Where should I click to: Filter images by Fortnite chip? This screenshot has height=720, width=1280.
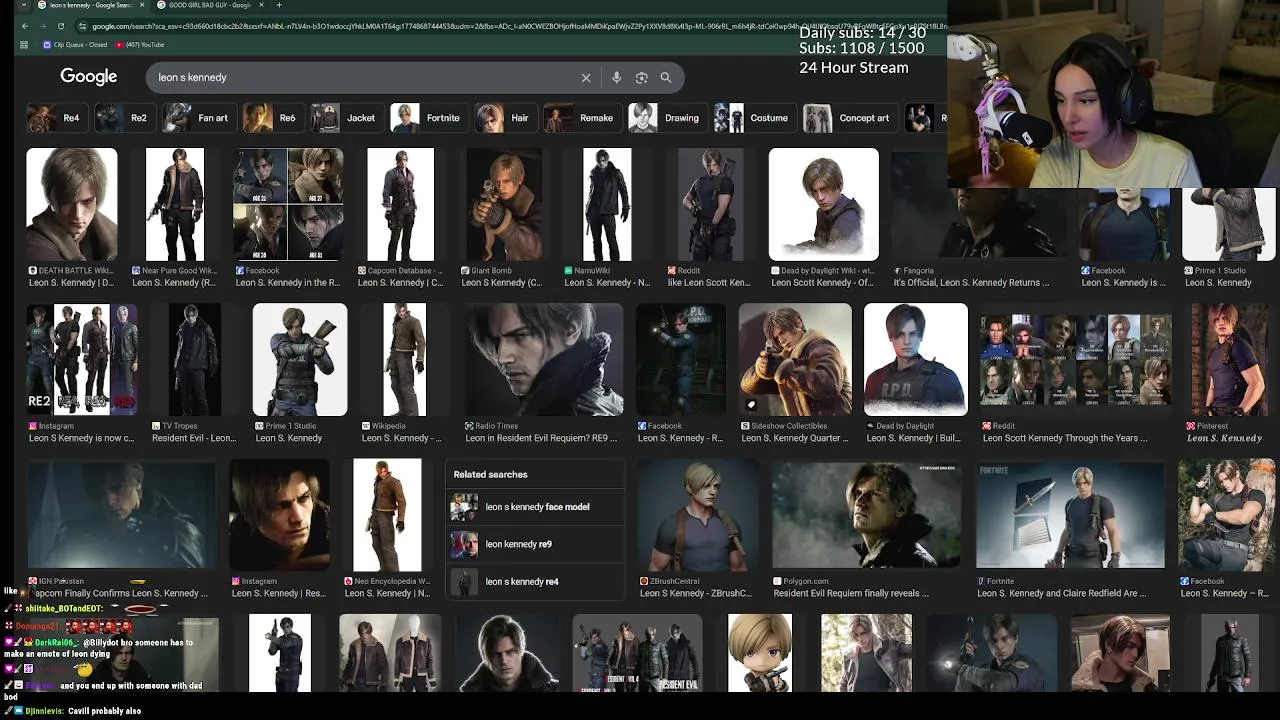[428, 118]
